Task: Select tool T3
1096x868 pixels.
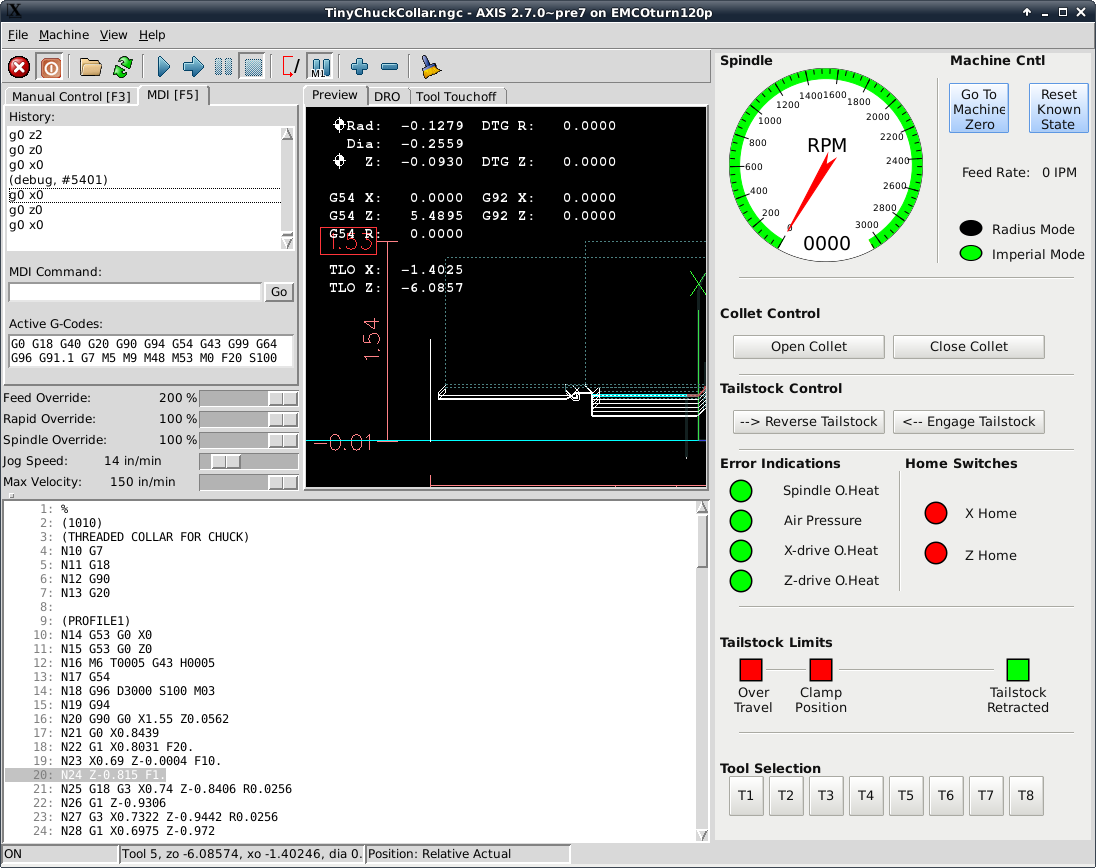Action: [x=825, y=795]
